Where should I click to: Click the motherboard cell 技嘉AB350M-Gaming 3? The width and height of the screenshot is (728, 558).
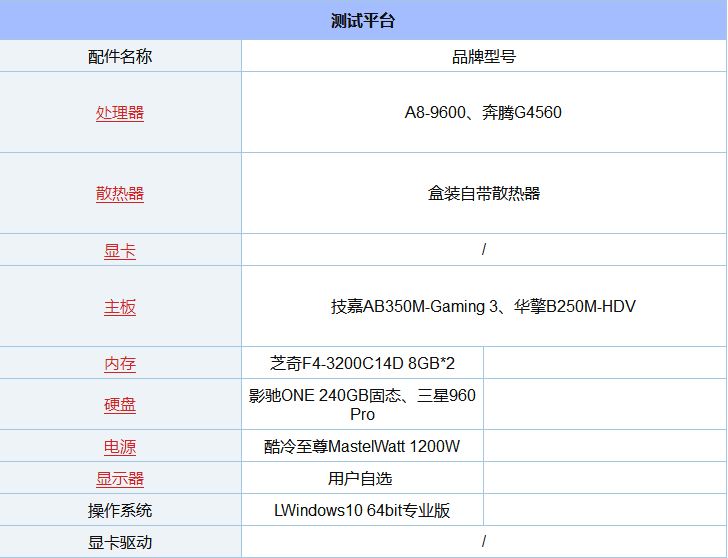(x=484, y=306)
